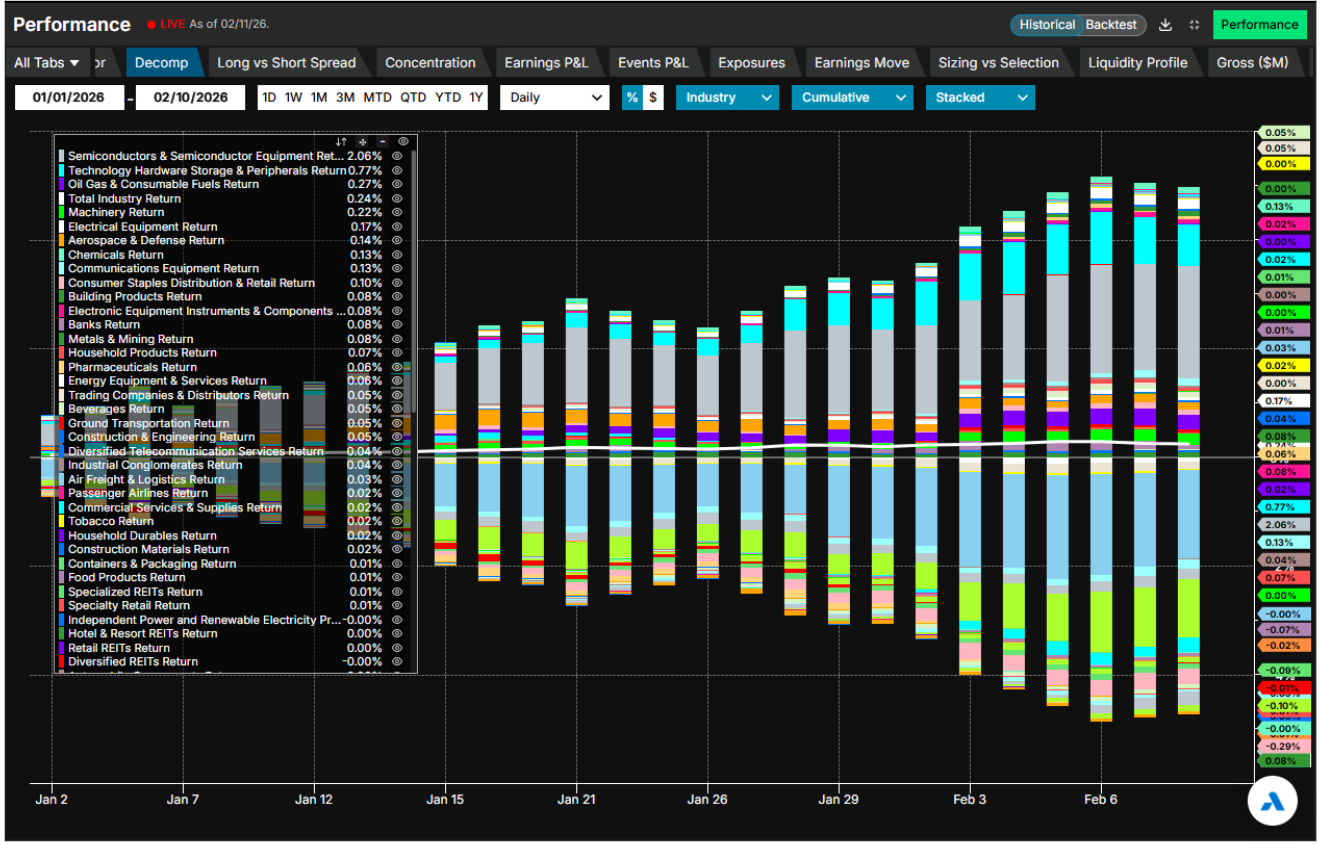Screen dimensions: 1320x844
Task: Click the legend move/drag handle icon
Action: (x=363, y=142)
